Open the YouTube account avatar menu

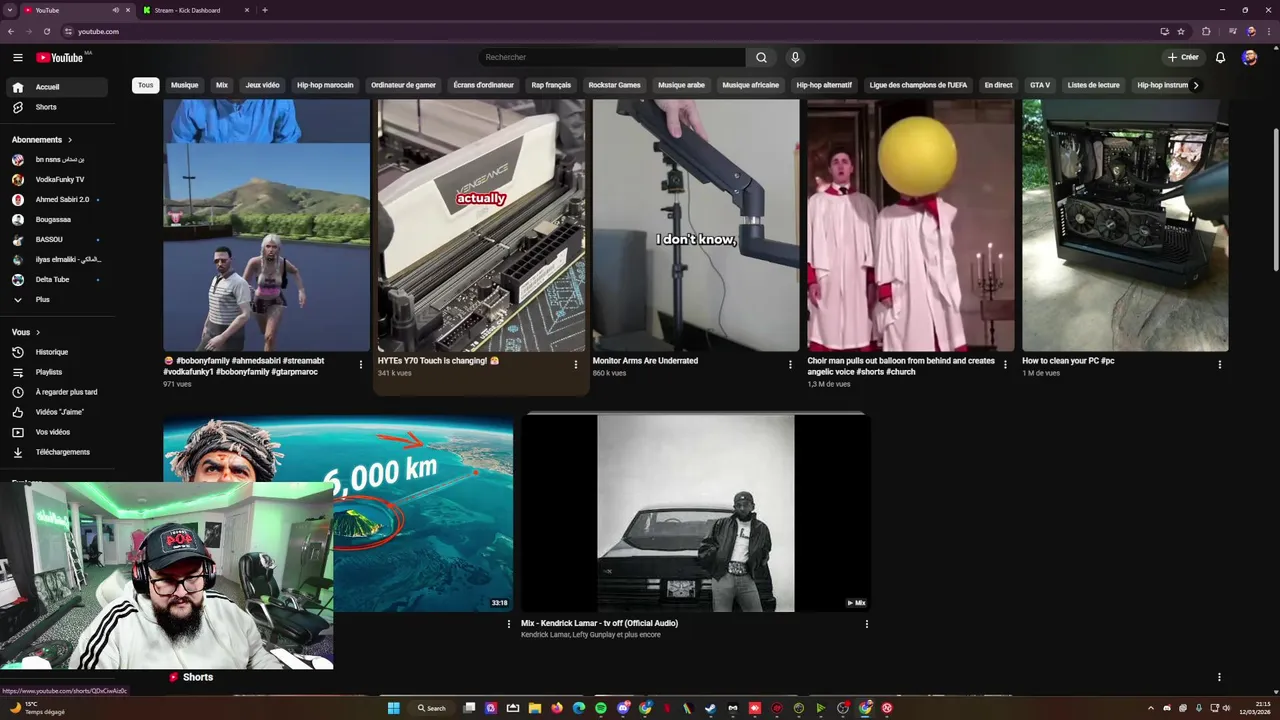(x=1249, y=57)
